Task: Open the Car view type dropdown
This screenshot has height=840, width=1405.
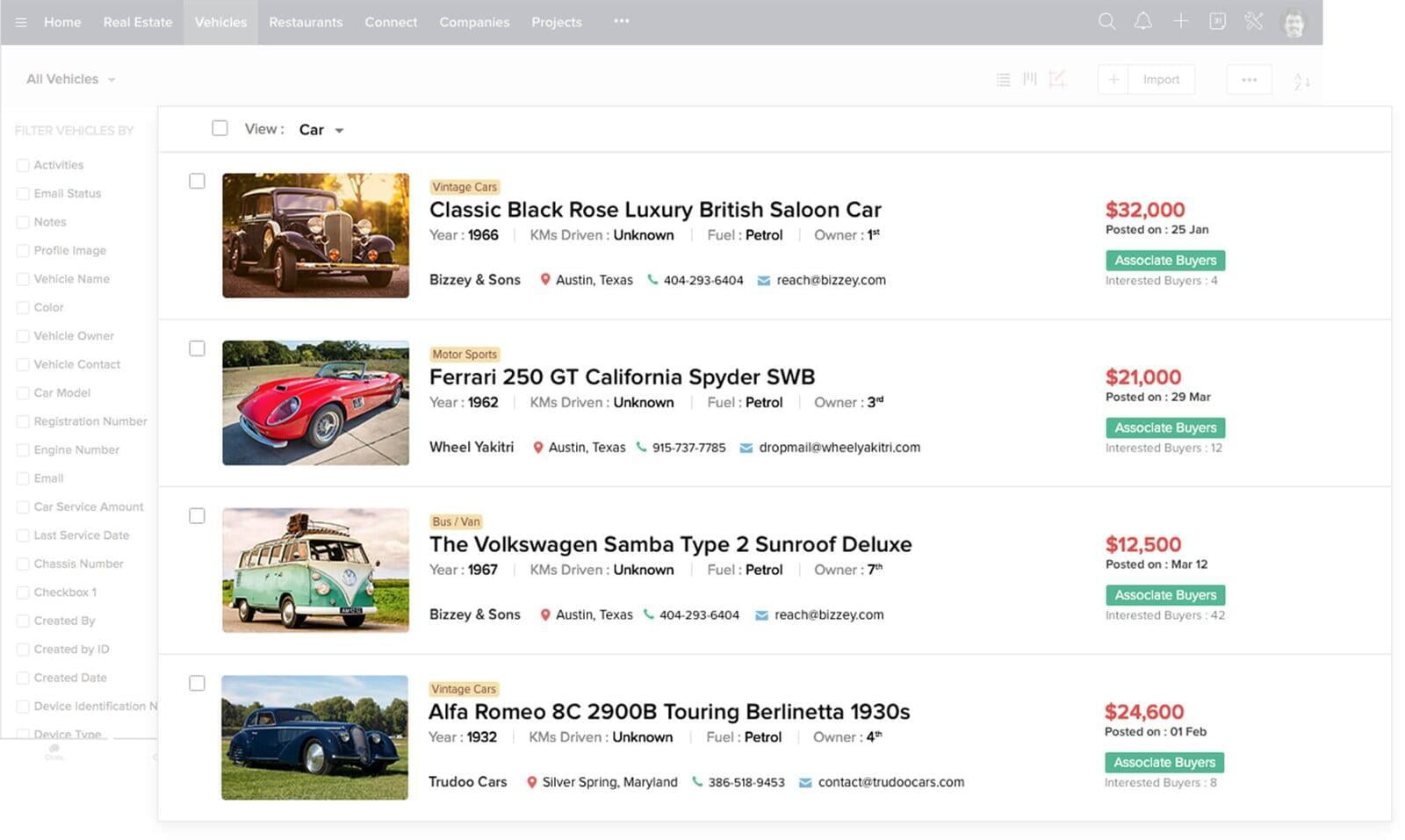Action: pos(321,130)
